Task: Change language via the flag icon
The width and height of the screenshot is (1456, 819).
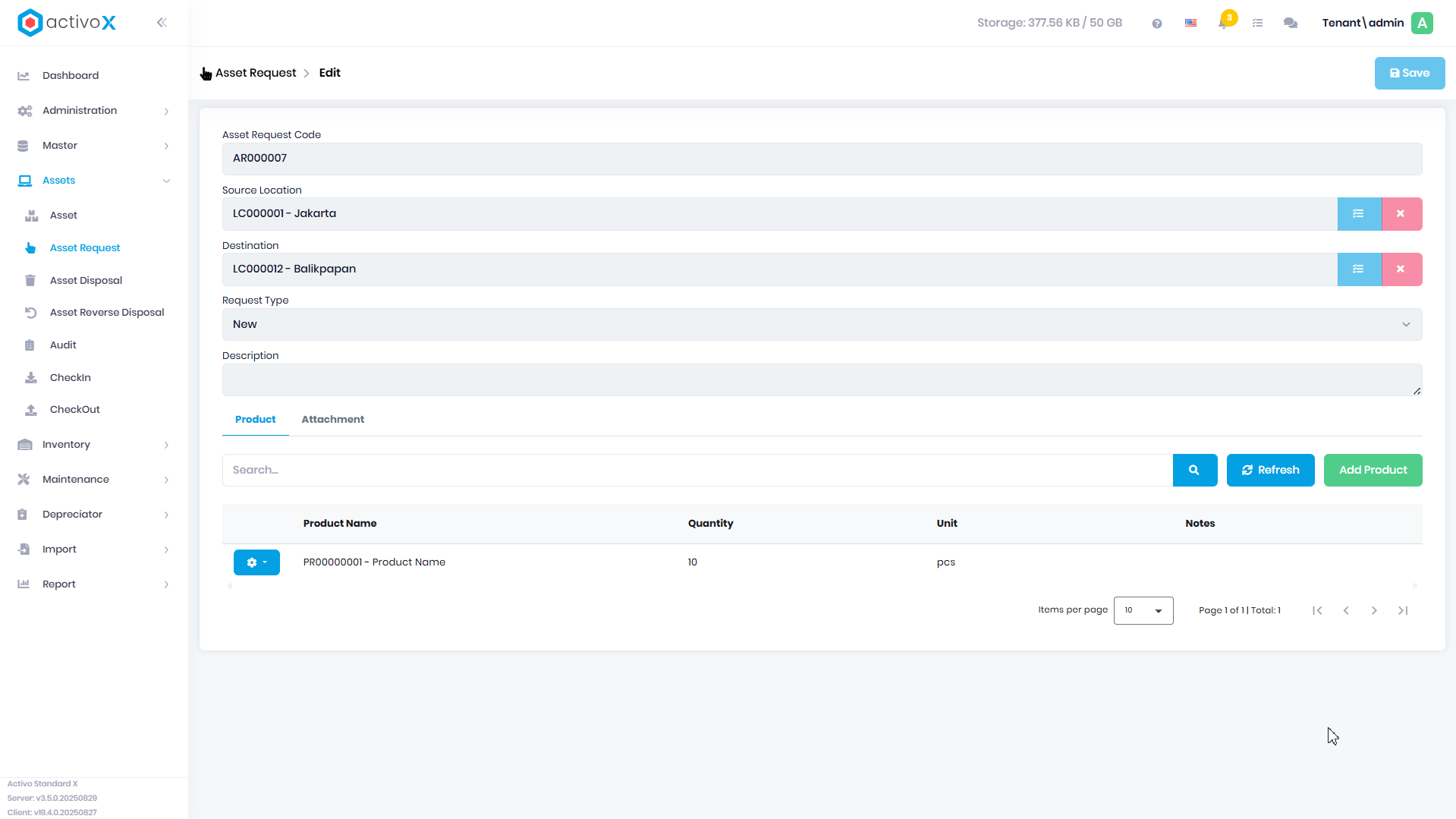Action: click(1191, 24)
